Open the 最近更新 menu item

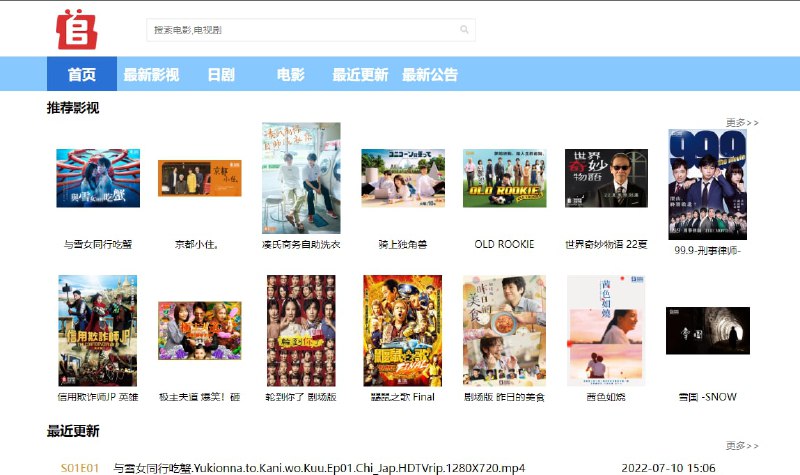(x=360, y=74)
